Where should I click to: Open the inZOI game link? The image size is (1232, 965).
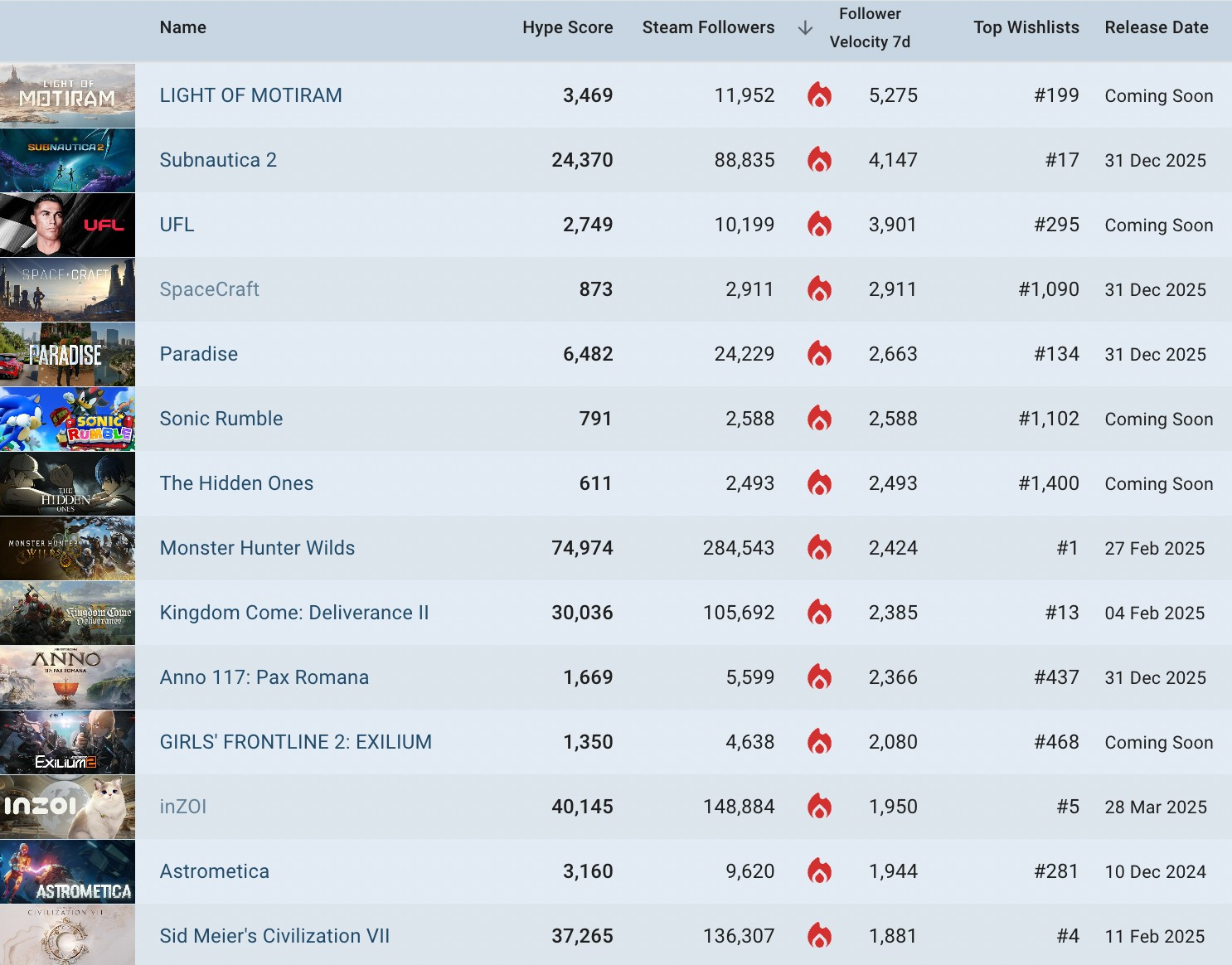(x=183, y=807)
